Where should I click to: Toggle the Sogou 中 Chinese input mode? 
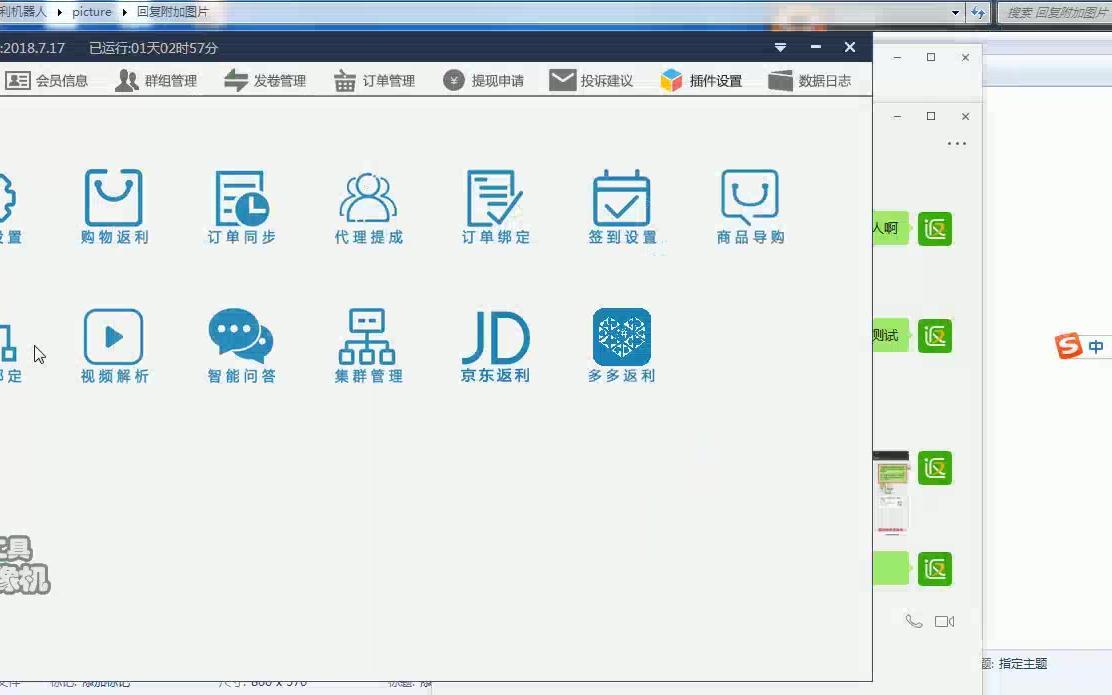click(1096, 347)
